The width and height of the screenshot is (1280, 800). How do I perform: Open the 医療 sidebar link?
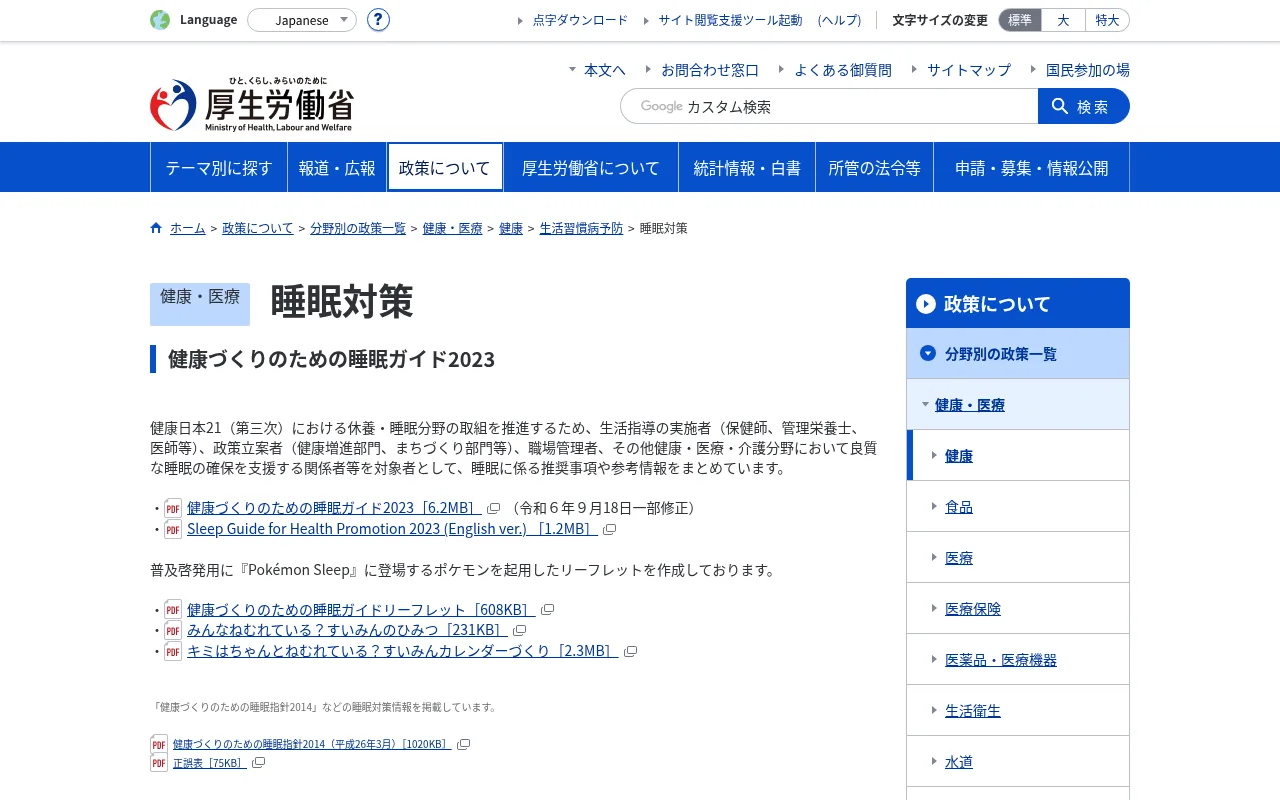click(x=959, y=557)
